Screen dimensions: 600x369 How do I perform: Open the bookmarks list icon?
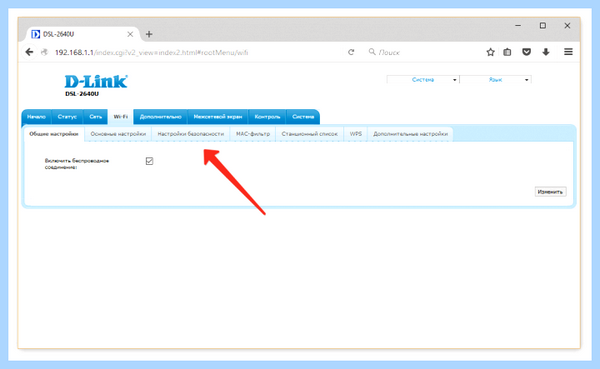coord(507,52)
